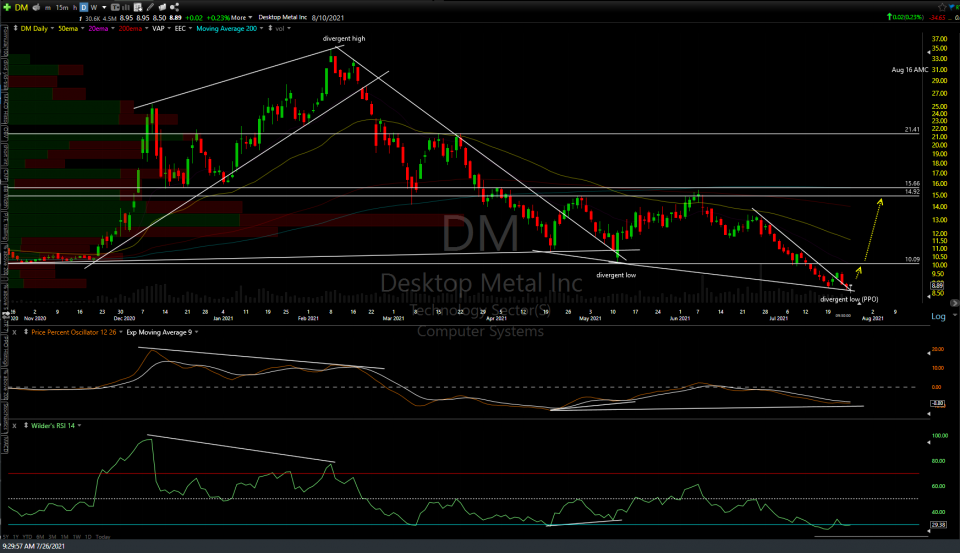Click the current price 8.89 scale marker
The height and width of the screenshot is (553, 960).
tap(937, 285)
